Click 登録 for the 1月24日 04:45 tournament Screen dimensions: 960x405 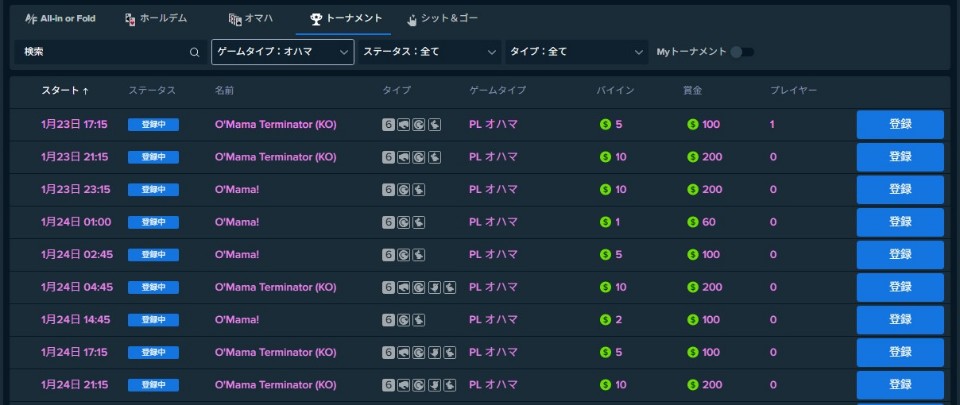(x=900, y=287)
